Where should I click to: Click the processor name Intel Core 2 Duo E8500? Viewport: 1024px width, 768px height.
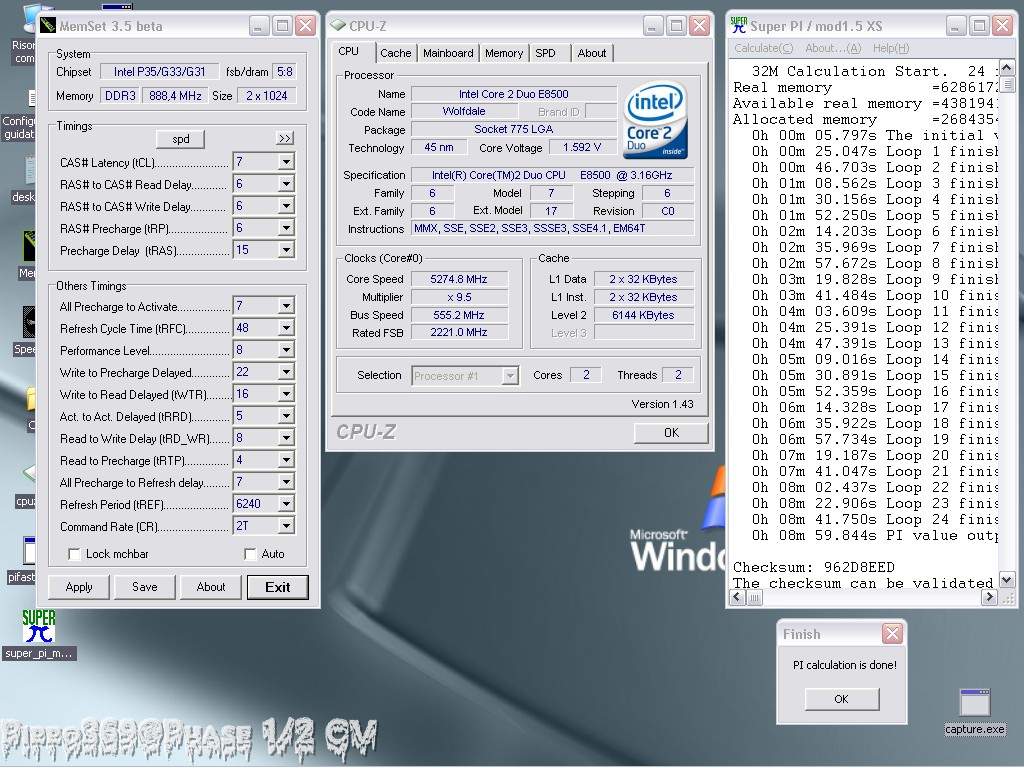pyautogui.click(x=514, y=94)
